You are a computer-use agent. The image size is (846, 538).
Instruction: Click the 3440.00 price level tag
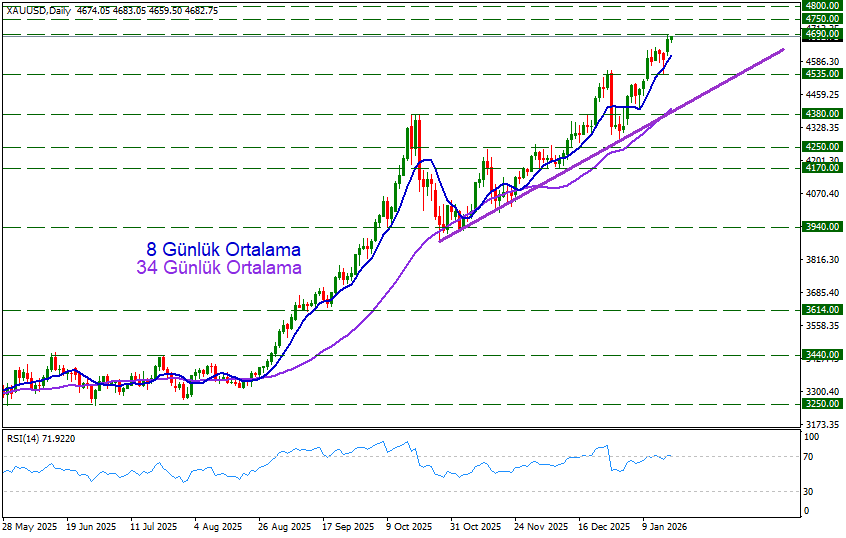[821, 355]
